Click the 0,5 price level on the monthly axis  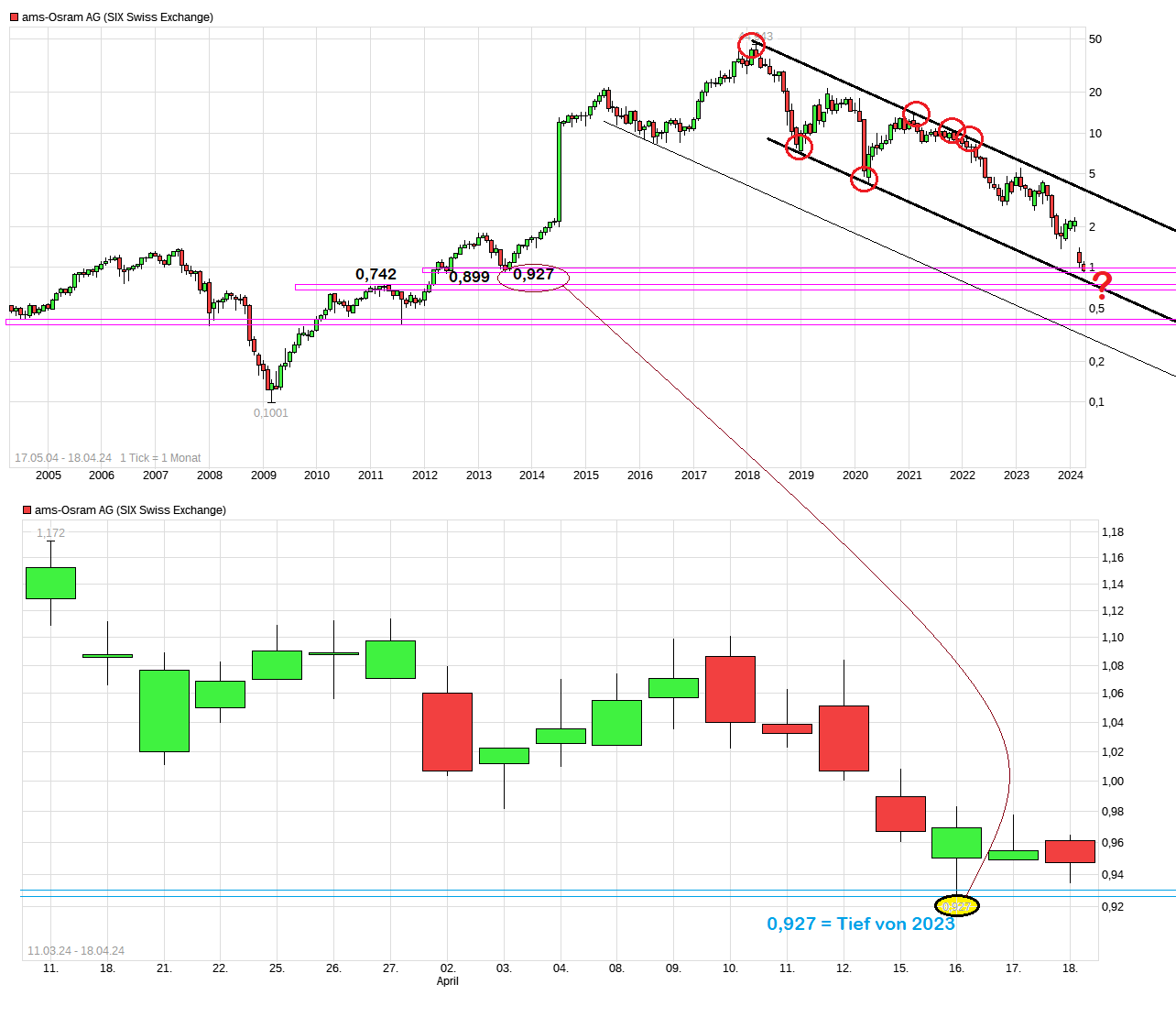(1097, 309)
